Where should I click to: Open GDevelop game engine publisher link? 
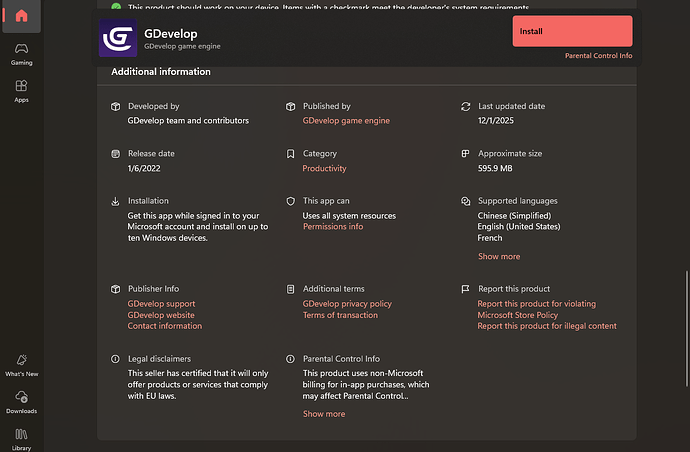(346, 121)
